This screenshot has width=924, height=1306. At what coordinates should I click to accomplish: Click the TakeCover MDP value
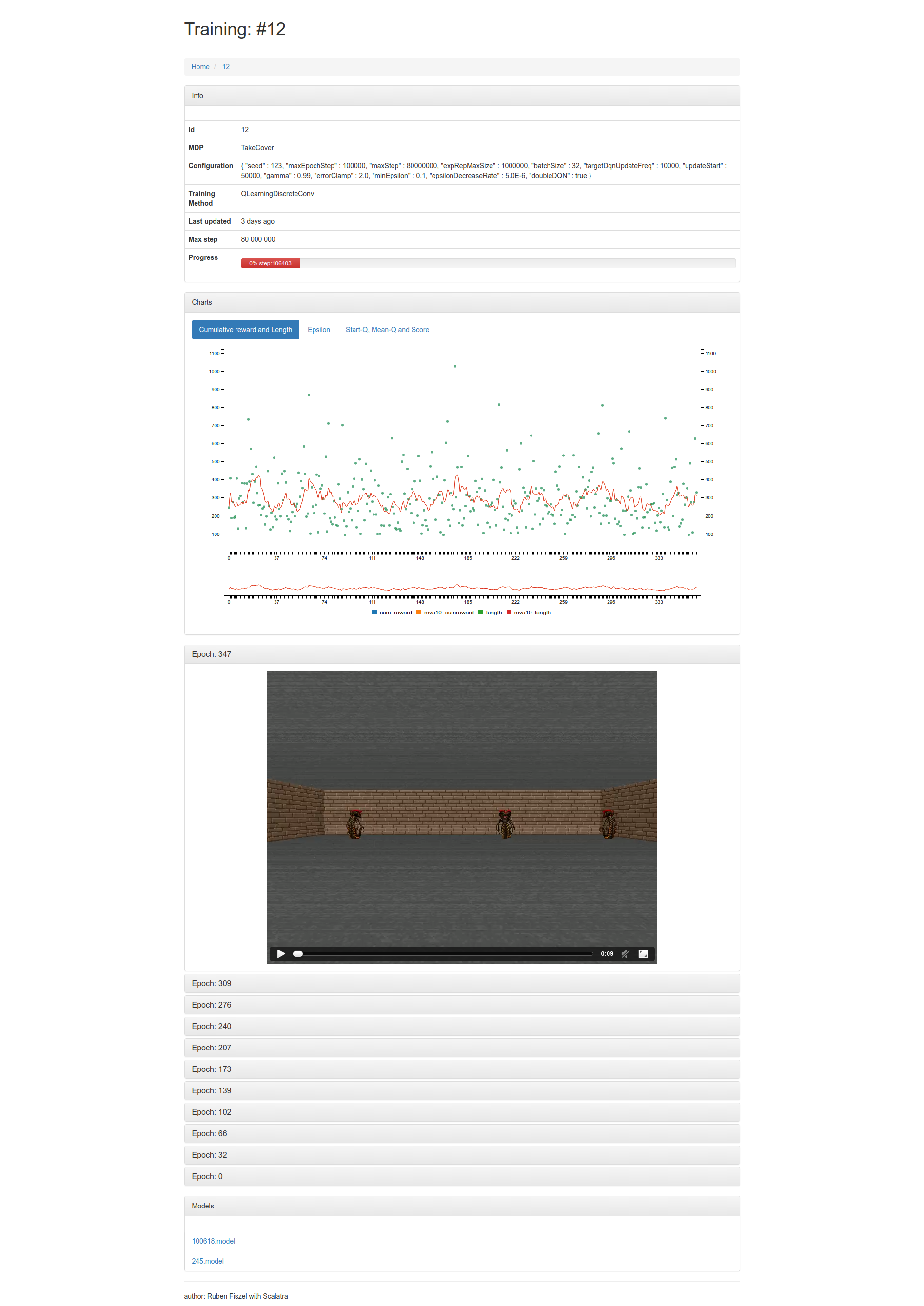coord(257,147)
